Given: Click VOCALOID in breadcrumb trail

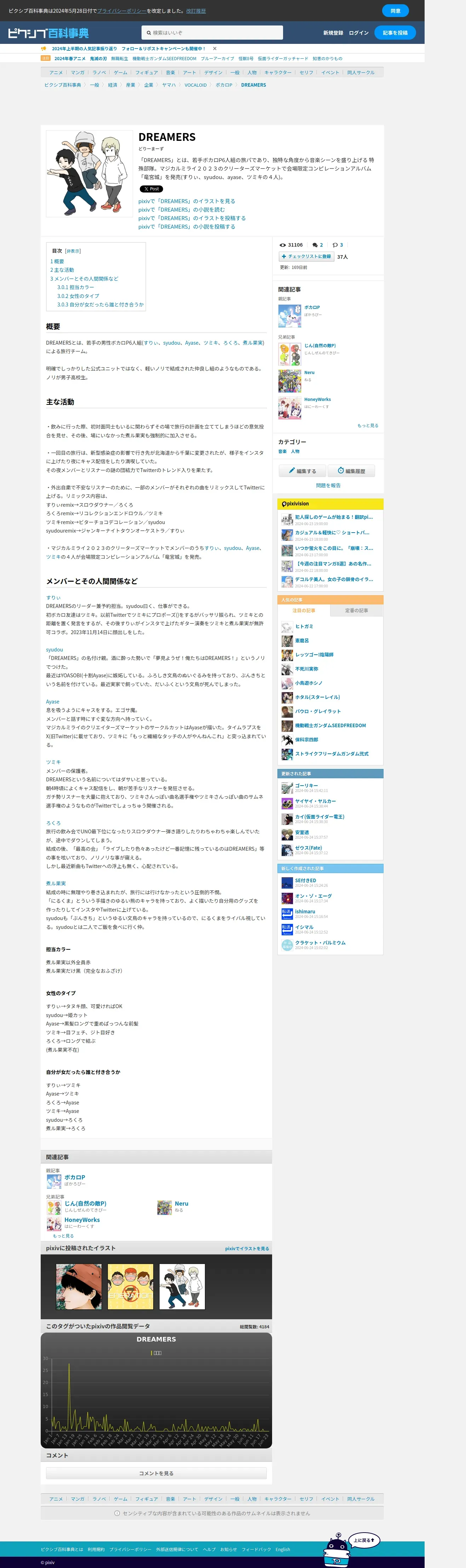Looking at the screenshot, I should pos(195,85).
